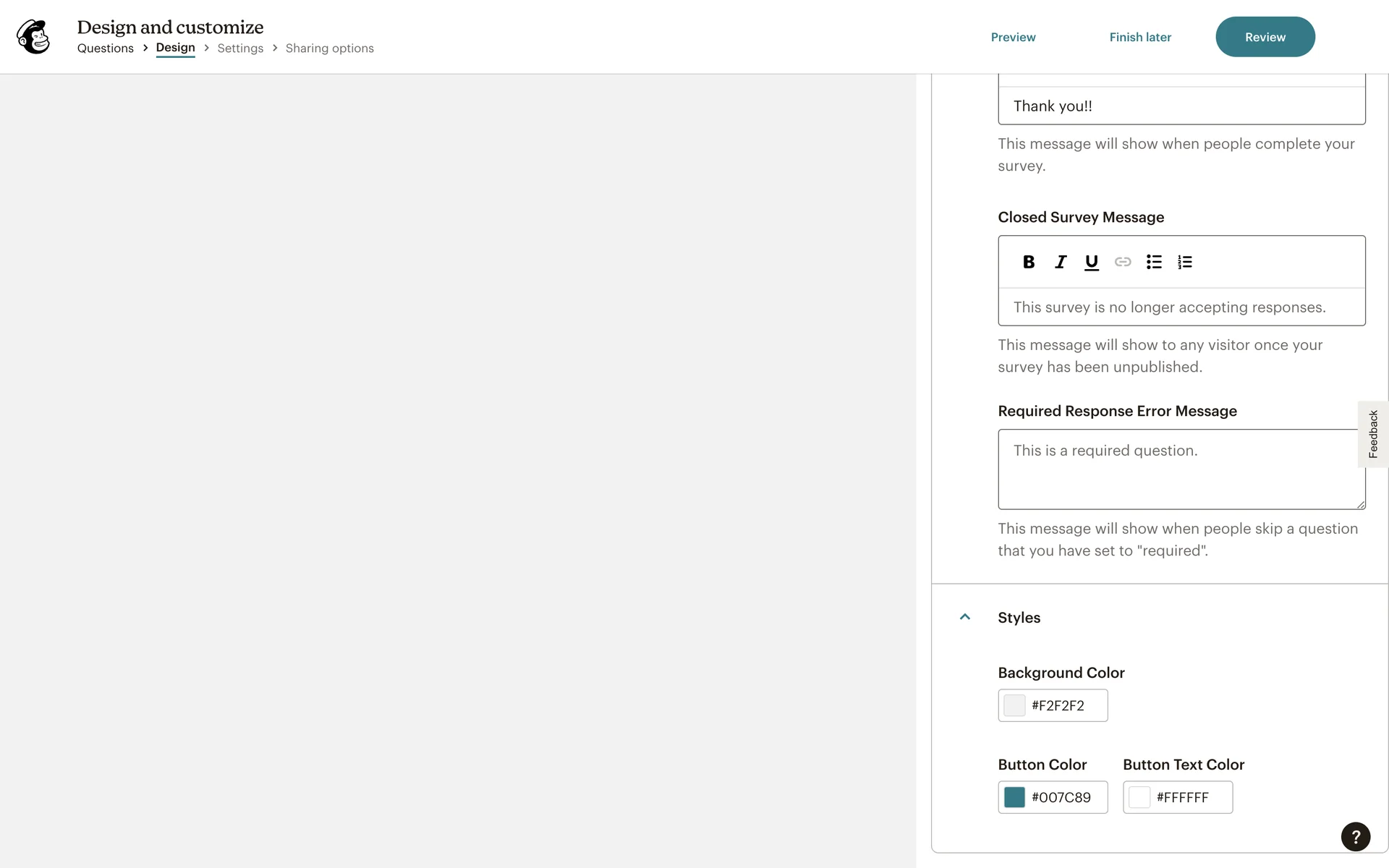The width and height of the screenshot is (1389, 868).
Task: Toggle Bold in Closed Survey Message editor
Action: 1028,262
